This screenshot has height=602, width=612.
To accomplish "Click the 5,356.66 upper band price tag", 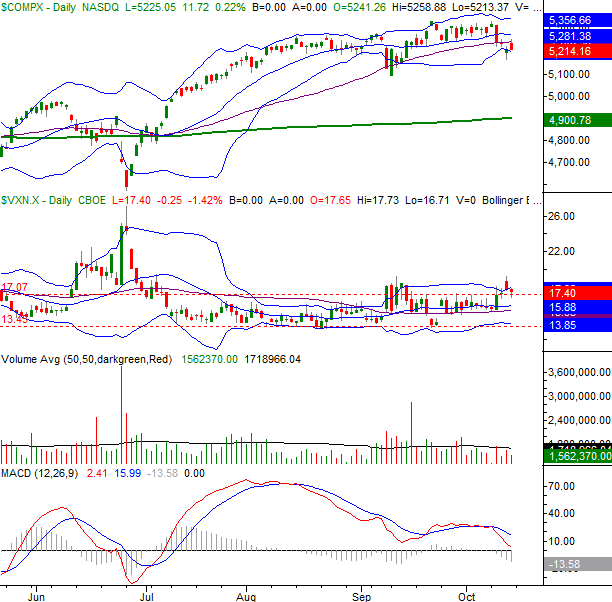I will (x=578, y=20).
